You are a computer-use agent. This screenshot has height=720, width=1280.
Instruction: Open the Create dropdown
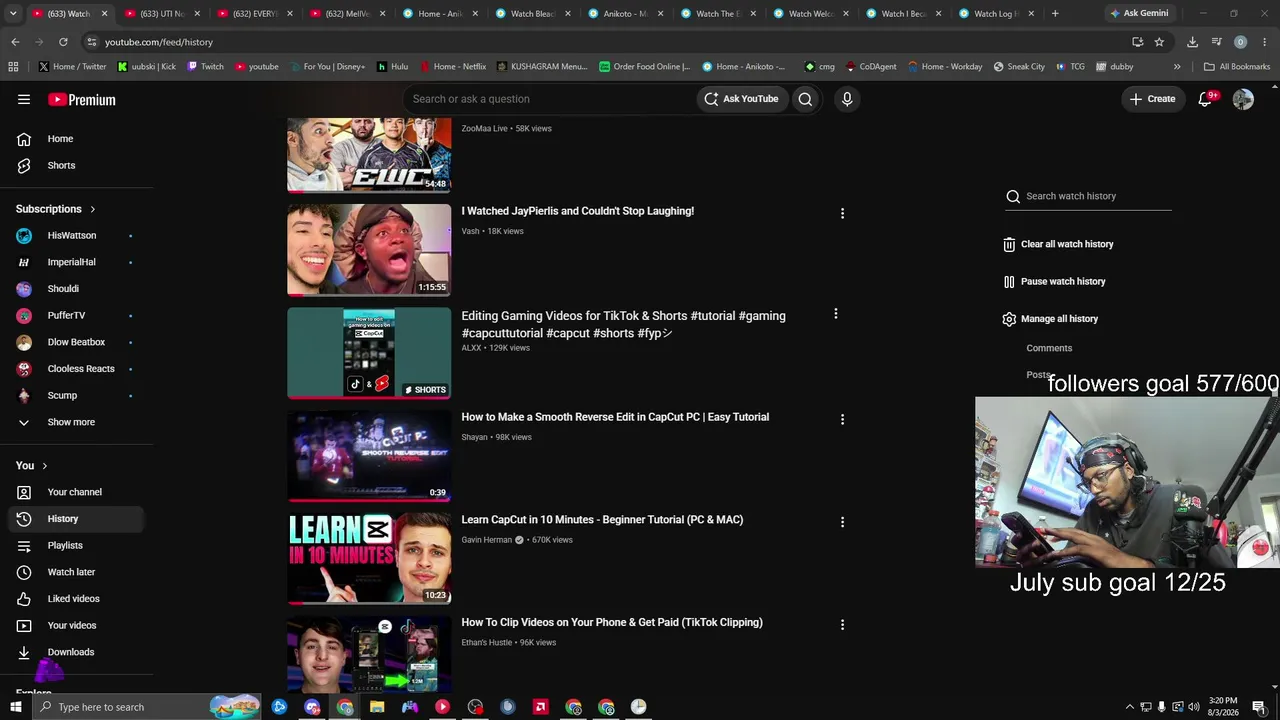[x=1152, y=99]
